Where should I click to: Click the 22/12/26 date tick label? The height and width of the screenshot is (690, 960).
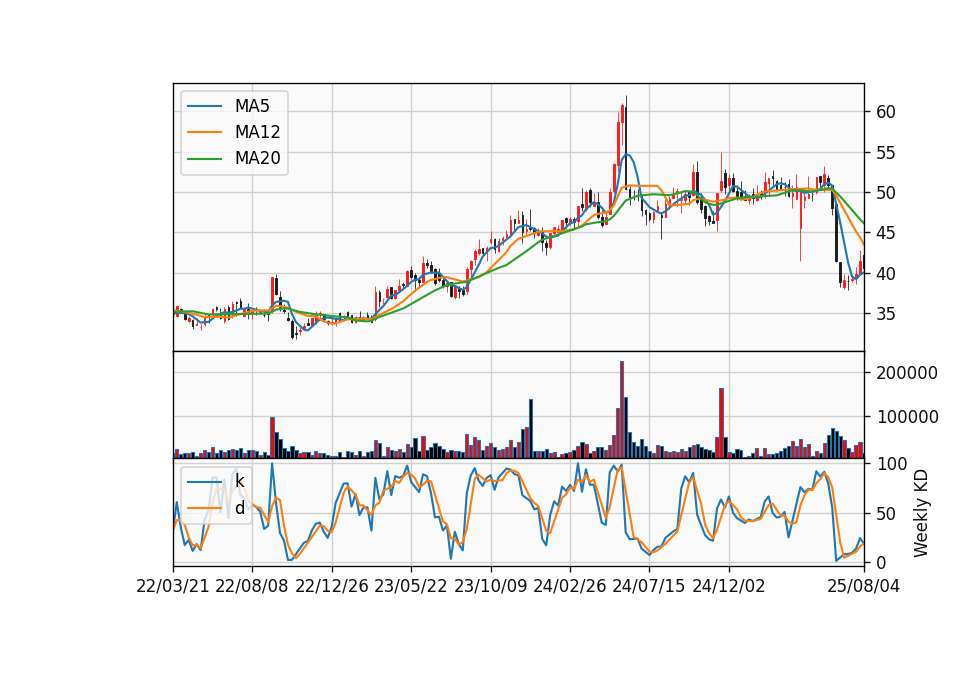pyautogui.click(x=332, y=586)
